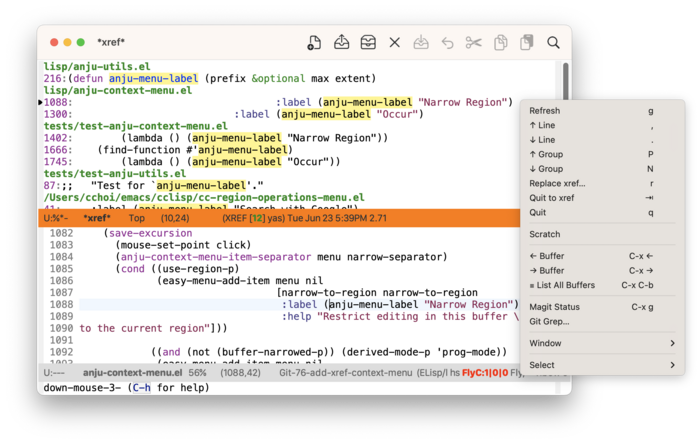Click the save buffer toolbar icon

click(x=421, y=42)
